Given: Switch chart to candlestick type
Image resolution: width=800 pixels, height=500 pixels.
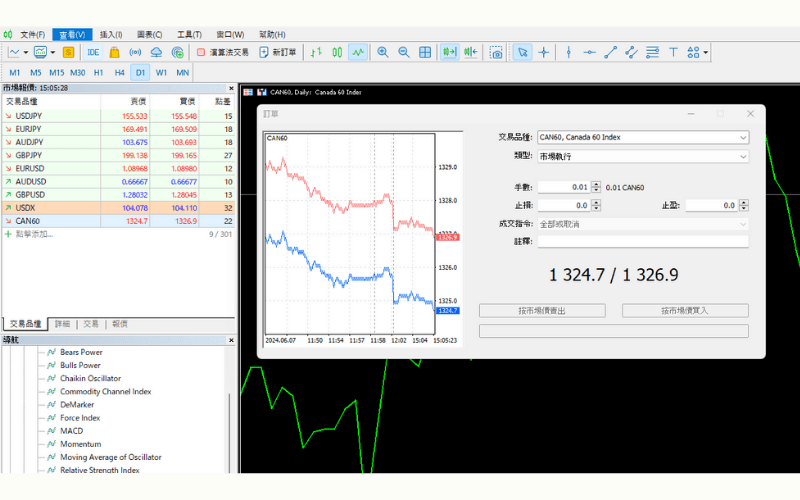Looking at the screenshot, I should tap(337, 52).
